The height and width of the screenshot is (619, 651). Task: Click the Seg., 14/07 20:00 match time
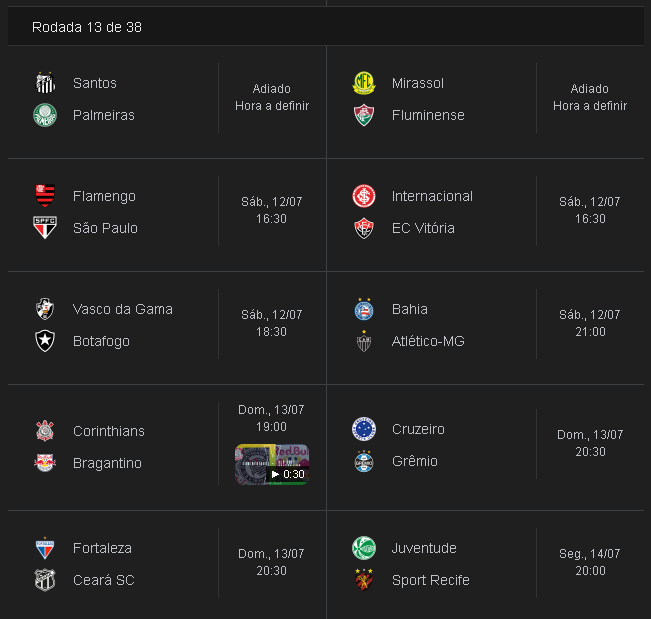[x=590, y=562]
